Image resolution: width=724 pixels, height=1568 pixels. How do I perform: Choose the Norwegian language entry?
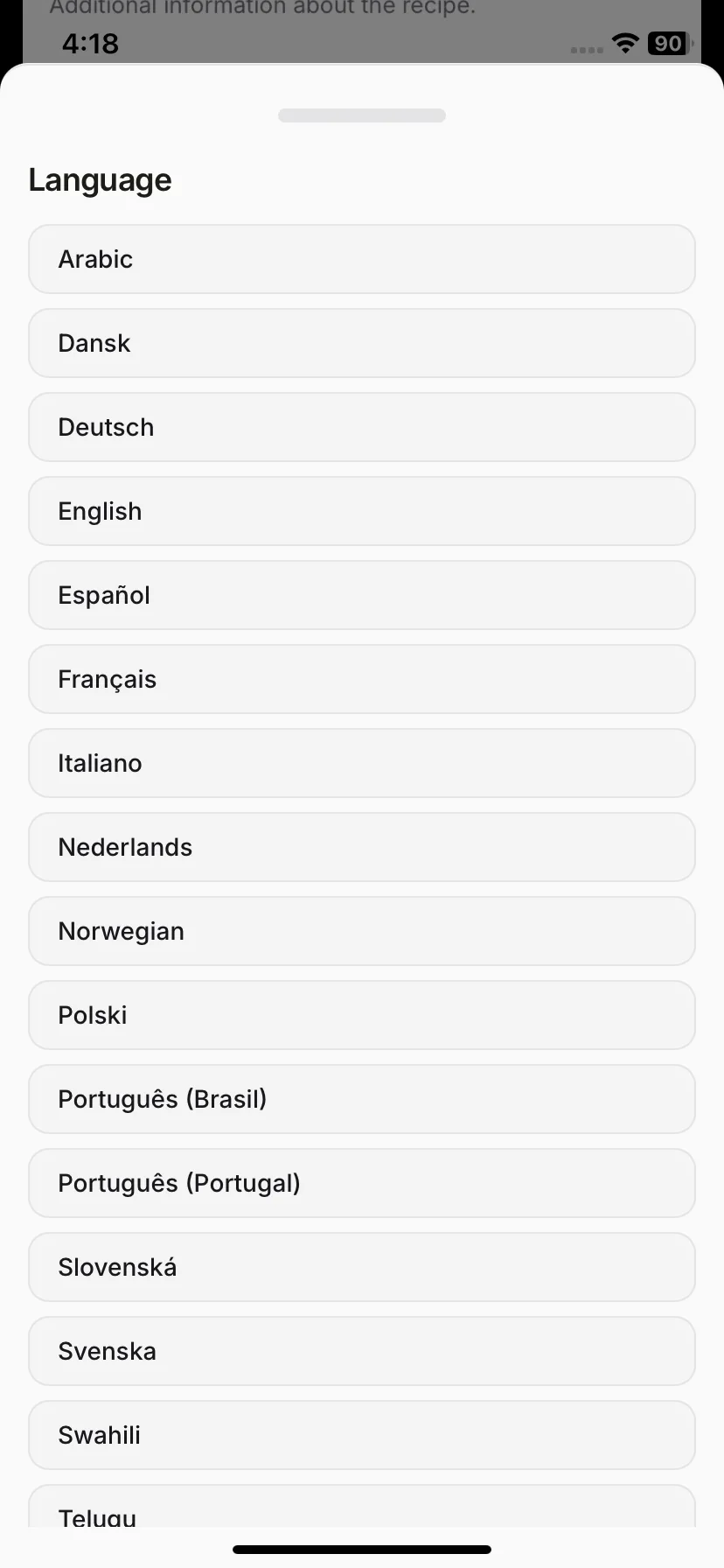pos(362,931)
